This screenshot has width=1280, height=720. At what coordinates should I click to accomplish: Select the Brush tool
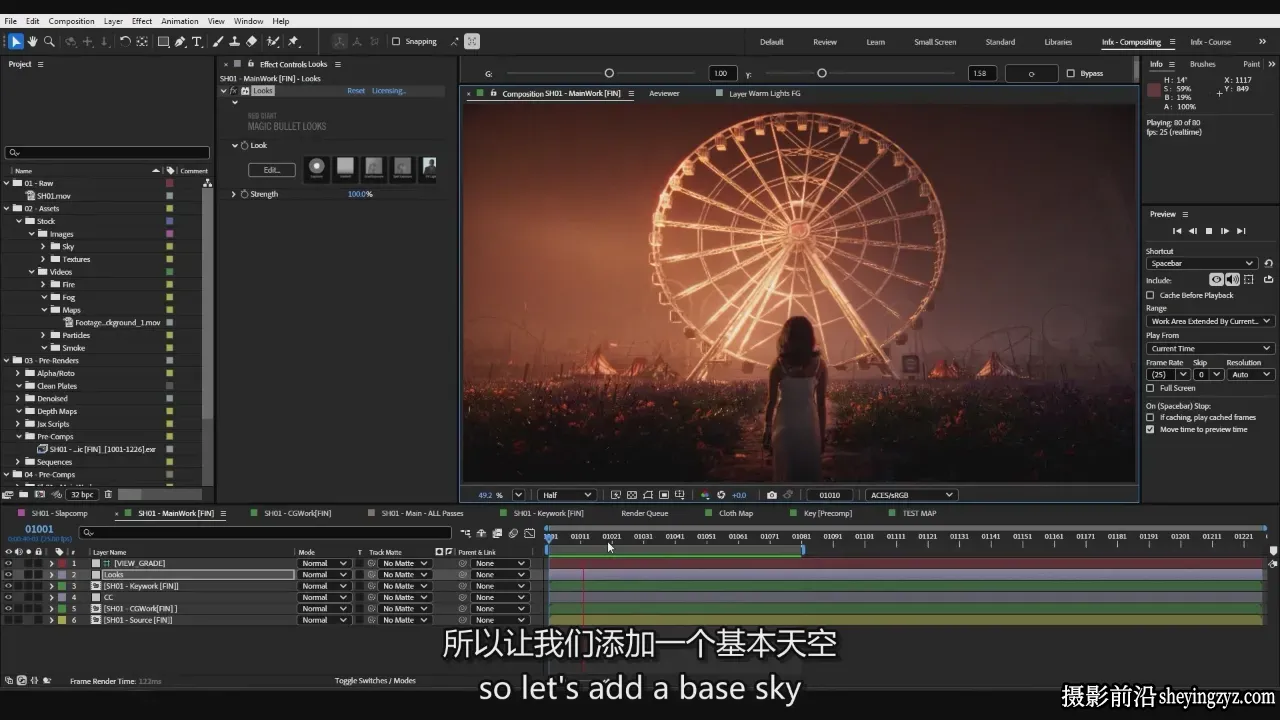click(x=218, y=41)
